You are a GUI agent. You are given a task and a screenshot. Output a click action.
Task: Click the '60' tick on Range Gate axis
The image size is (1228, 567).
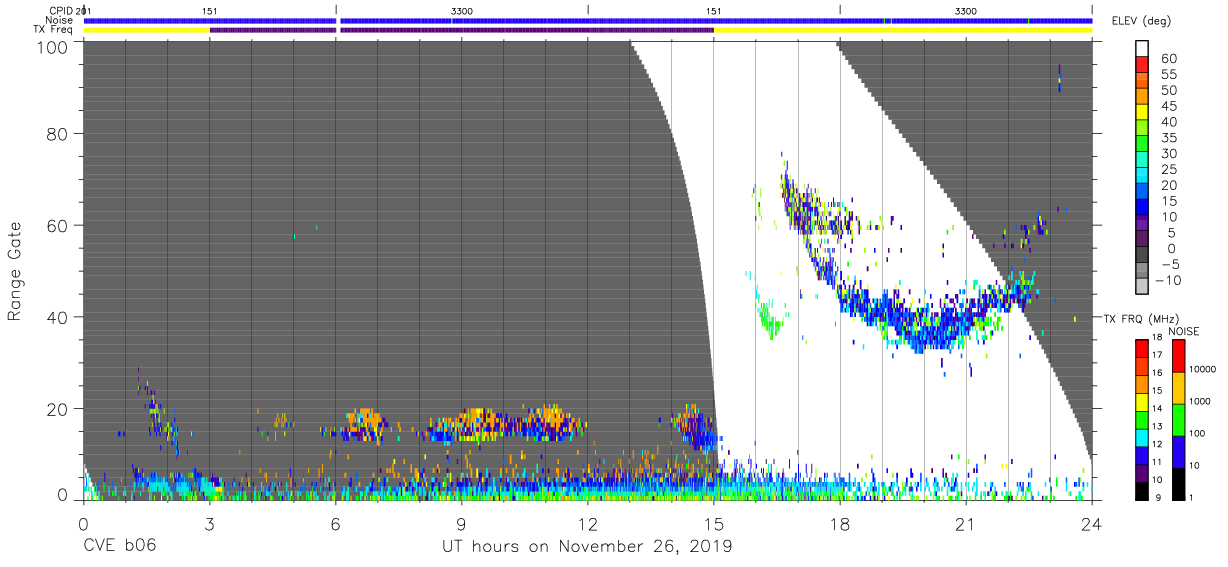point(58,225)
